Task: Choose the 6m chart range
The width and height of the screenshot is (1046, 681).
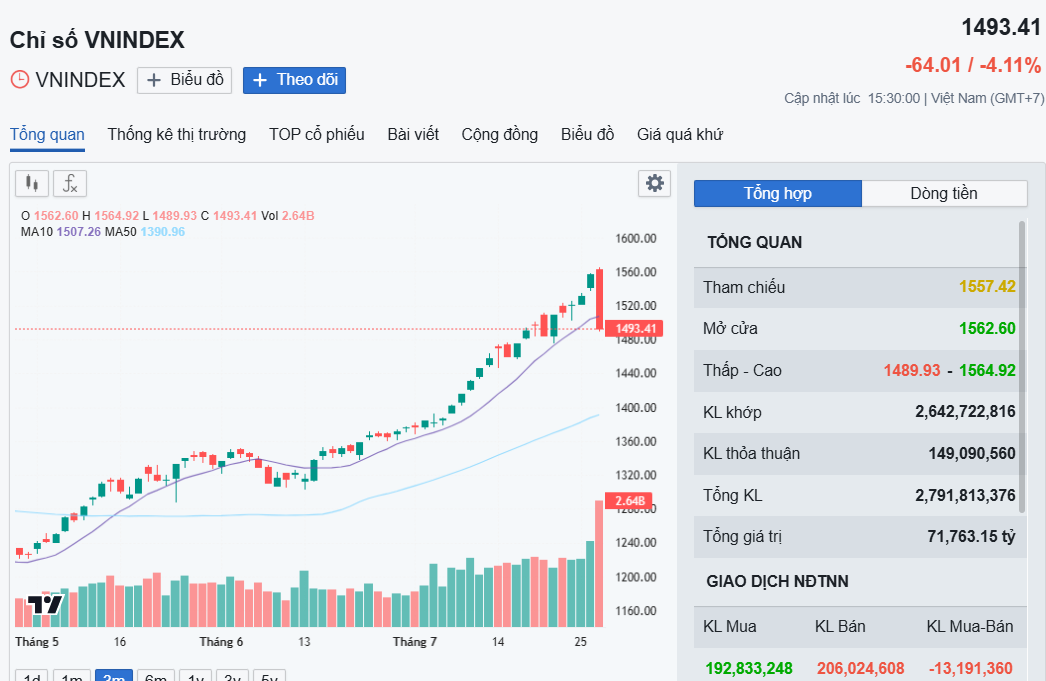Action: 156,676
